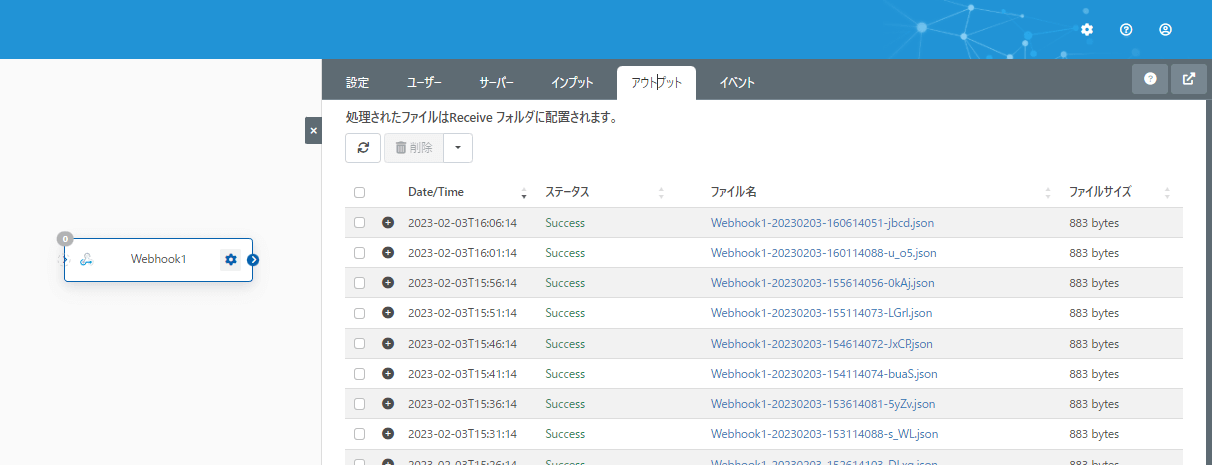This screenshot has width=1212, height=465.
Task: Close the side panel with the X handle
Action: [313, 131]
